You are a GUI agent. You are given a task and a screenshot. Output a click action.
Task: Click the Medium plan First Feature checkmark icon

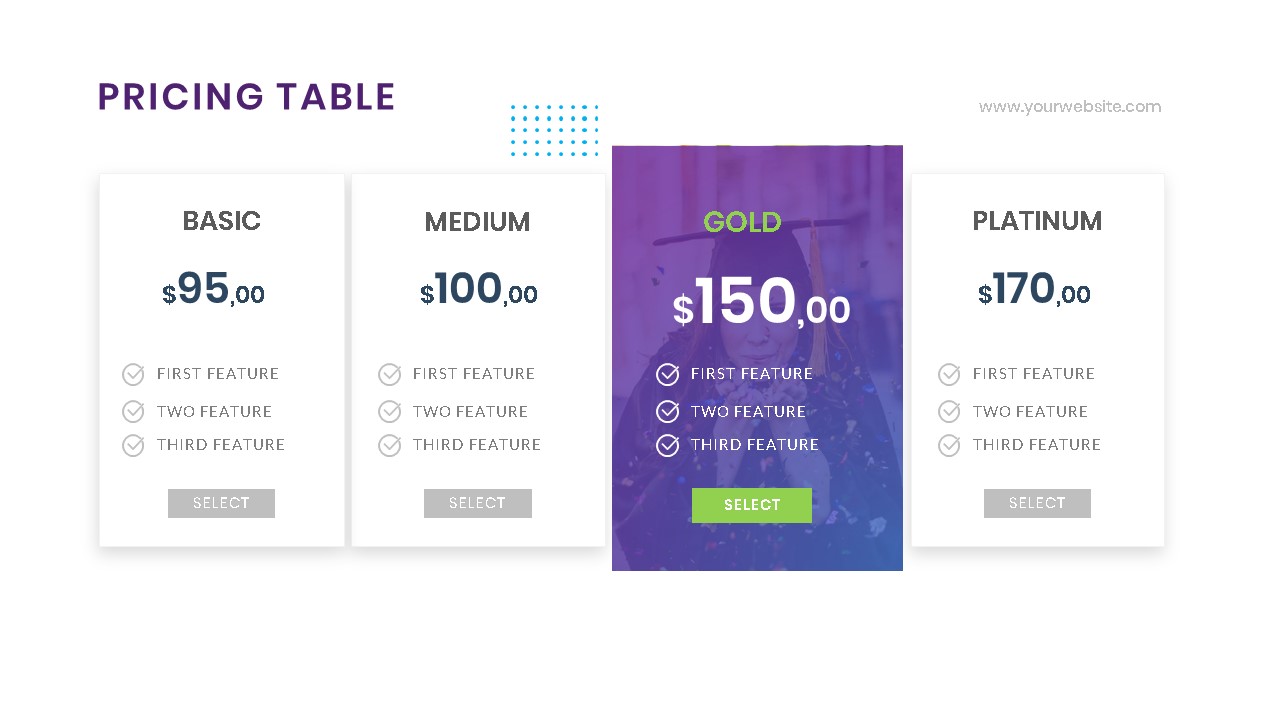tap(389, 374)
